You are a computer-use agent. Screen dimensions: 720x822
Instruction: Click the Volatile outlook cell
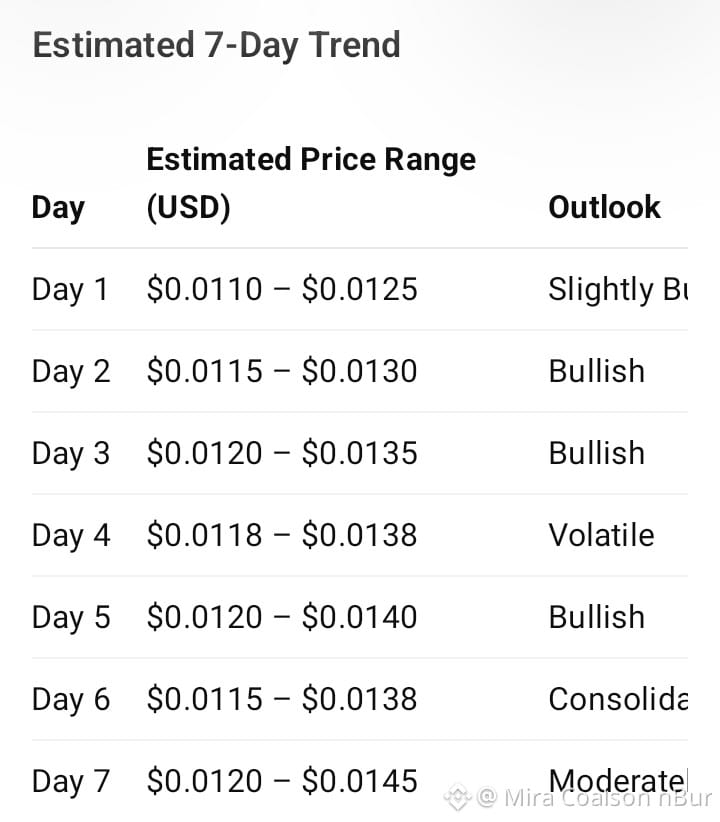601,535
